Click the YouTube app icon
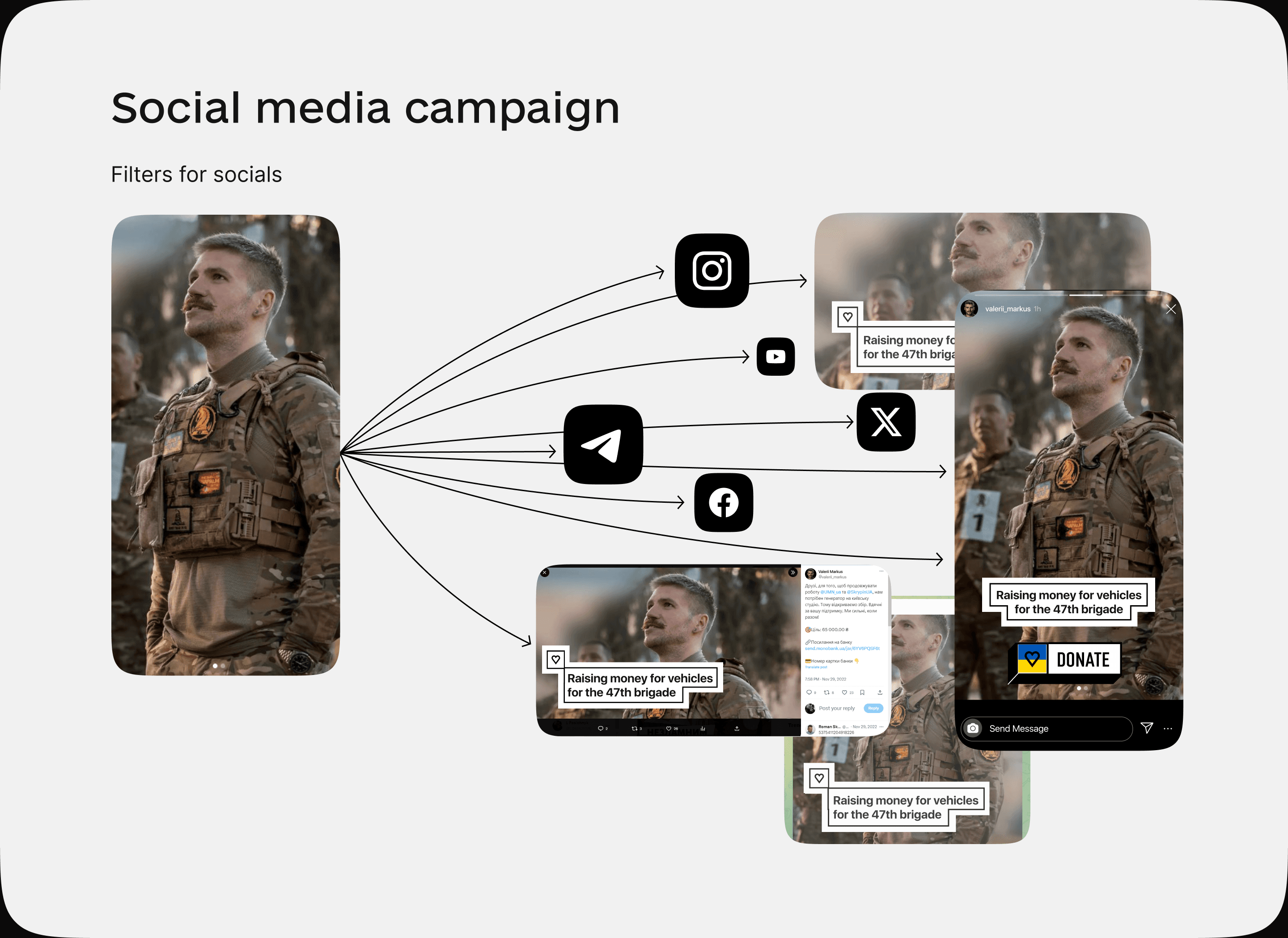 pos(775,356)
